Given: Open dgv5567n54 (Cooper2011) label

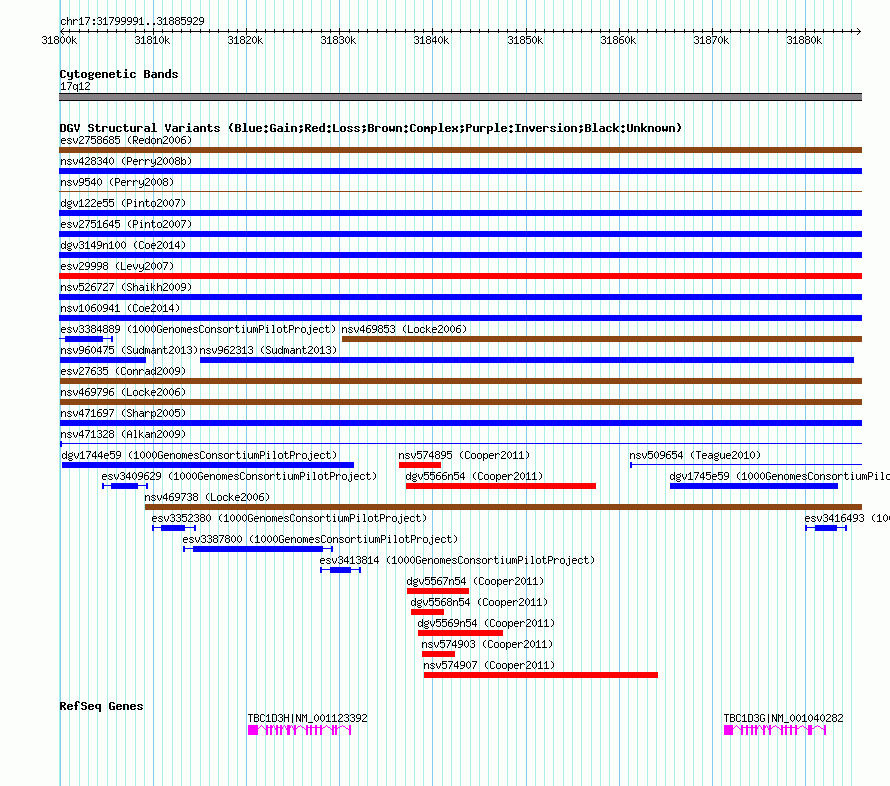Looking at the screenshot, I should 476,581.
